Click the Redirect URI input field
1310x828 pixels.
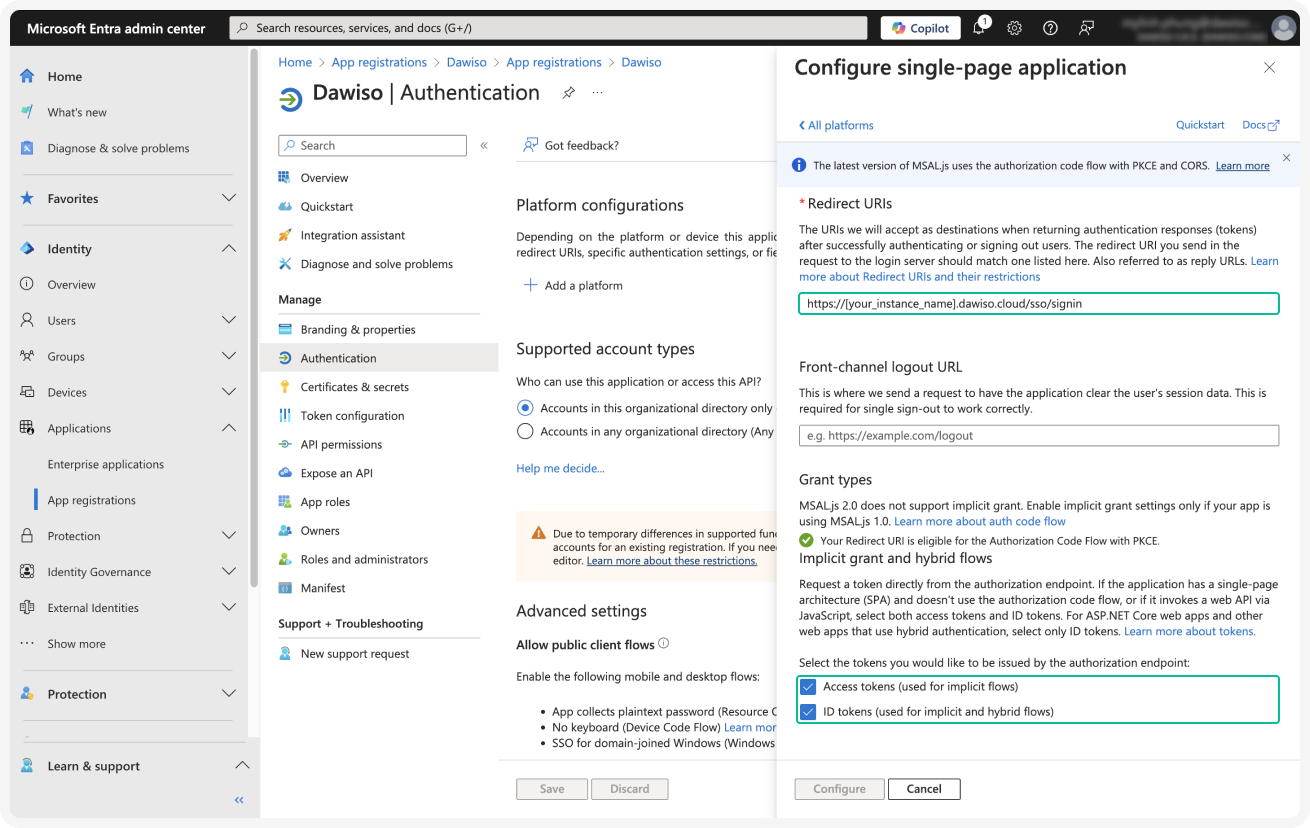(x=1039, y=303)
